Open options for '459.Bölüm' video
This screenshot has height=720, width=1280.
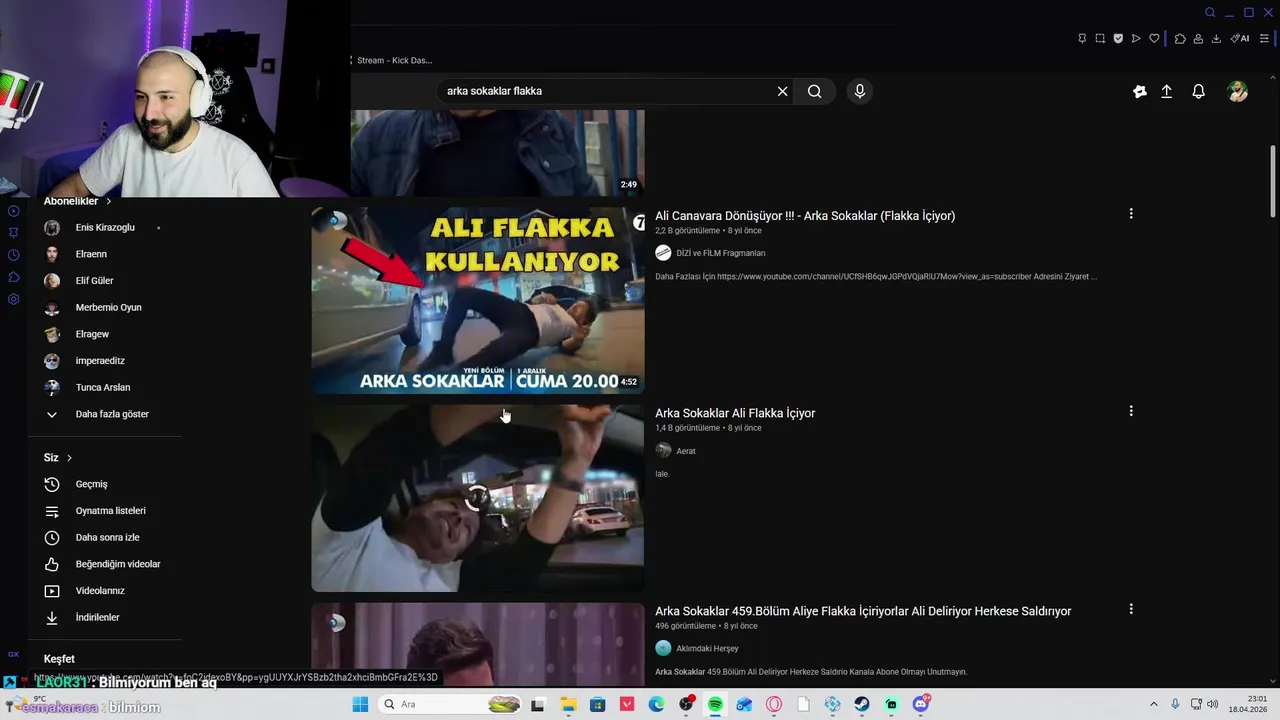(1131, 609)
